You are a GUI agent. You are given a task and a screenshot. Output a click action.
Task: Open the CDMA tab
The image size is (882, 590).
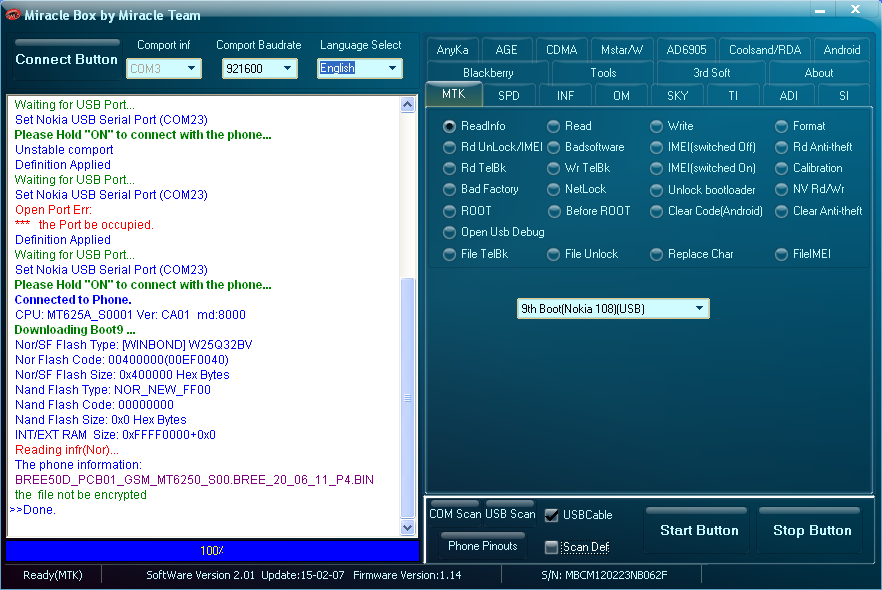(561, 49)
